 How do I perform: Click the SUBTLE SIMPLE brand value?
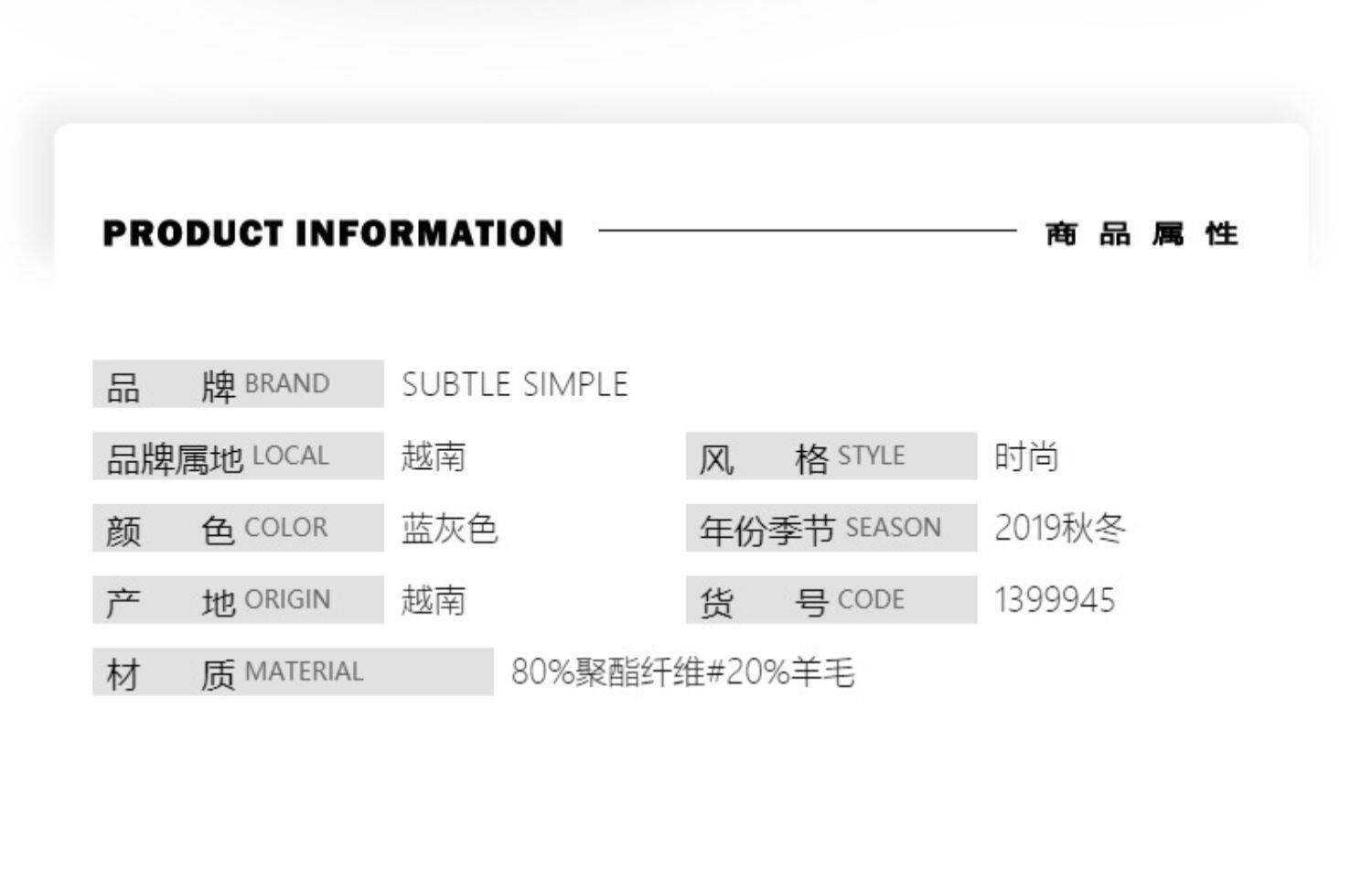[515, 384]
